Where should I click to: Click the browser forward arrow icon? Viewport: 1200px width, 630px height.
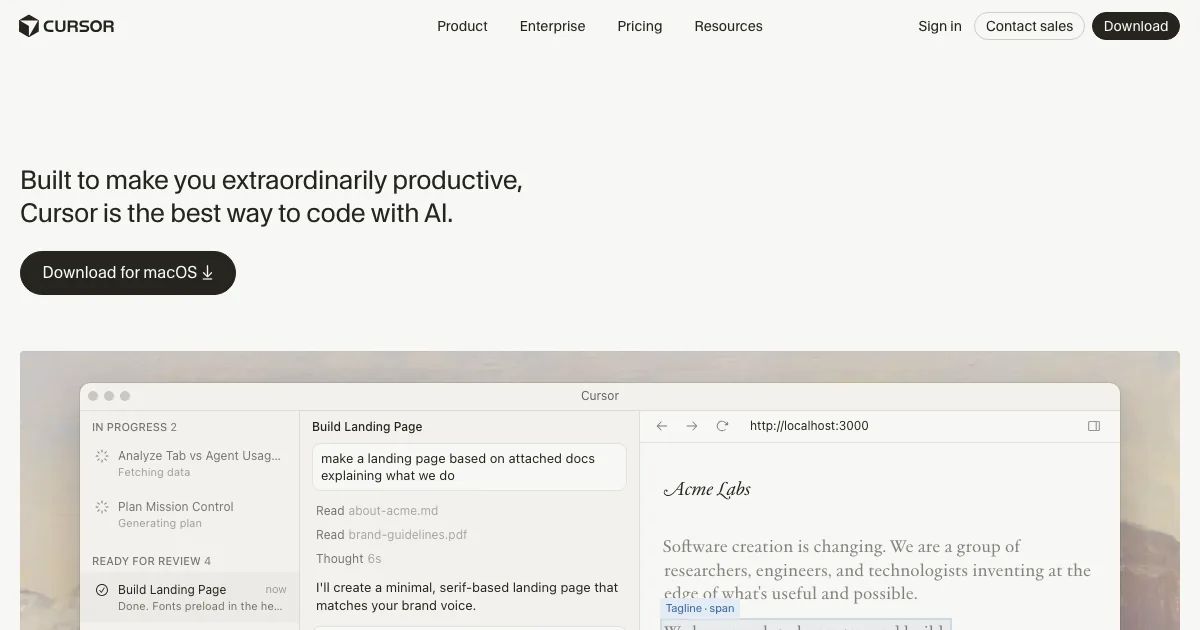pyautogui.click(x=692, y=426)
